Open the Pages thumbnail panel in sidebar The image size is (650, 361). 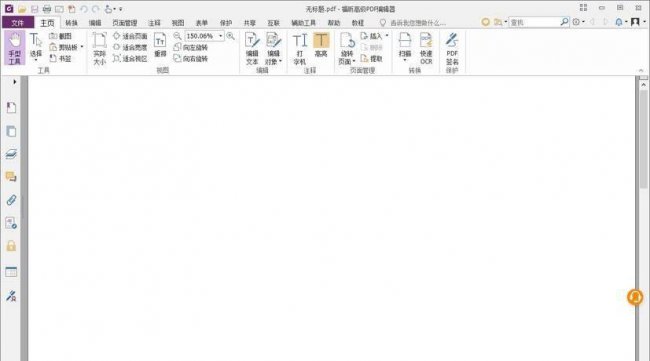(11, 131)
